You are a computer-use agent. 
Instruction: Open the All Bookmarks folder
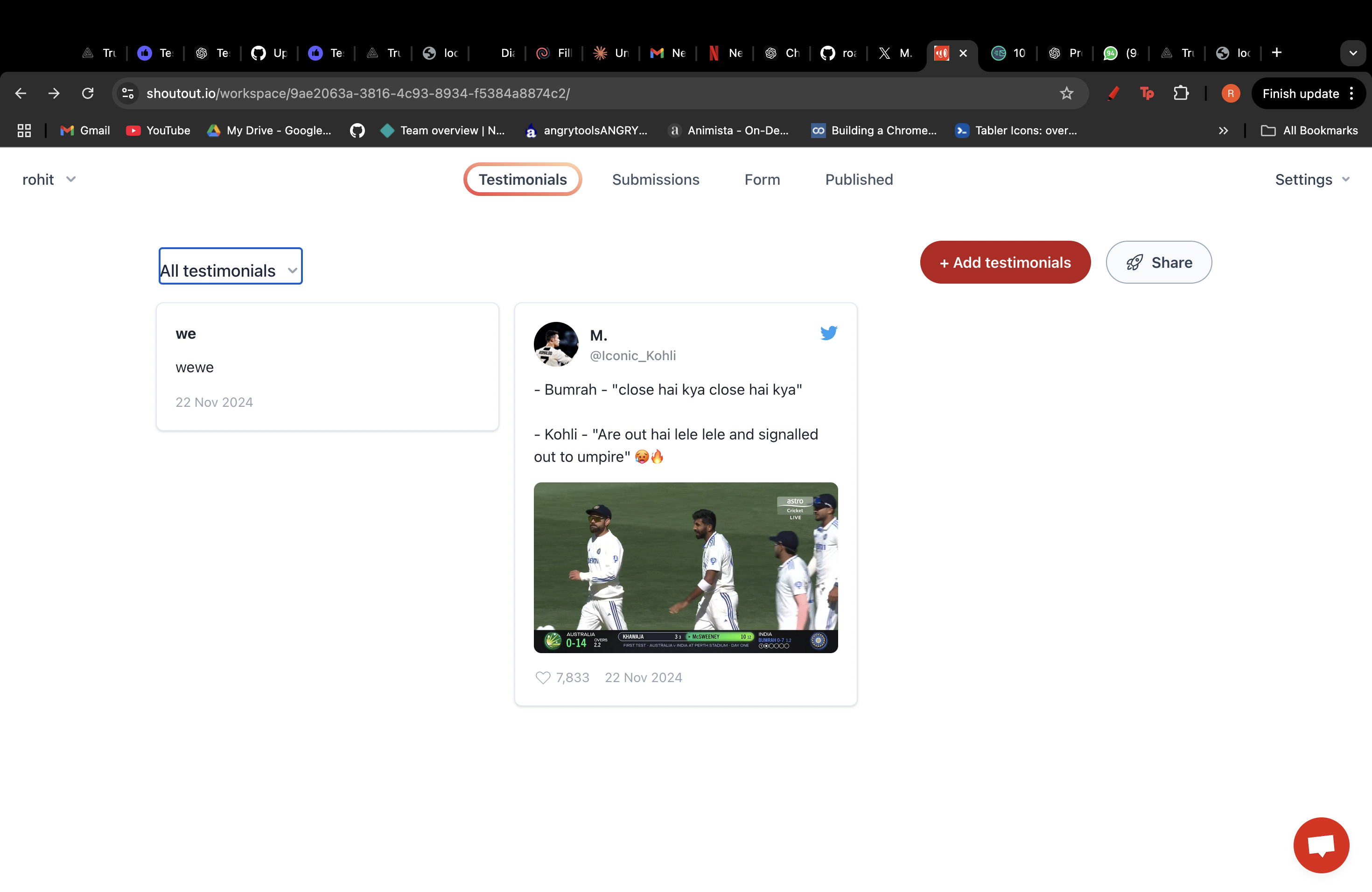tap(1309, 130)
